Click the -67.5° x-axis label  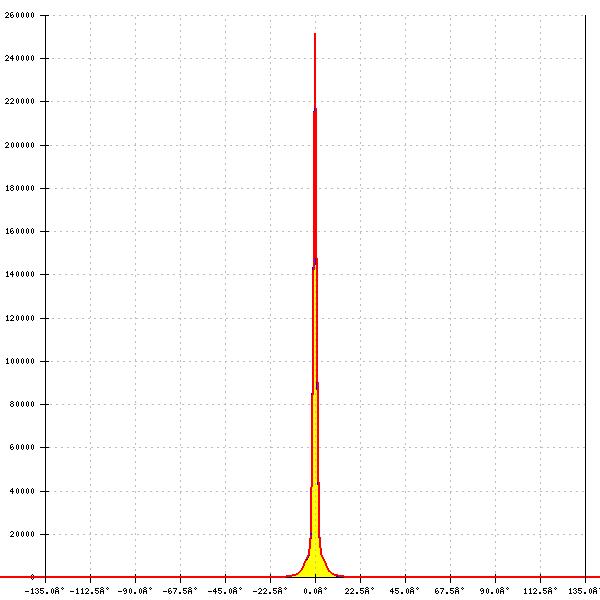coord(181,591)
